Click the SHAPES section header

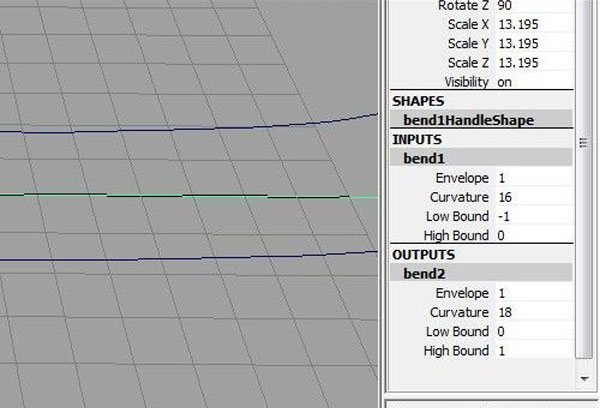(x=418, y=101)
